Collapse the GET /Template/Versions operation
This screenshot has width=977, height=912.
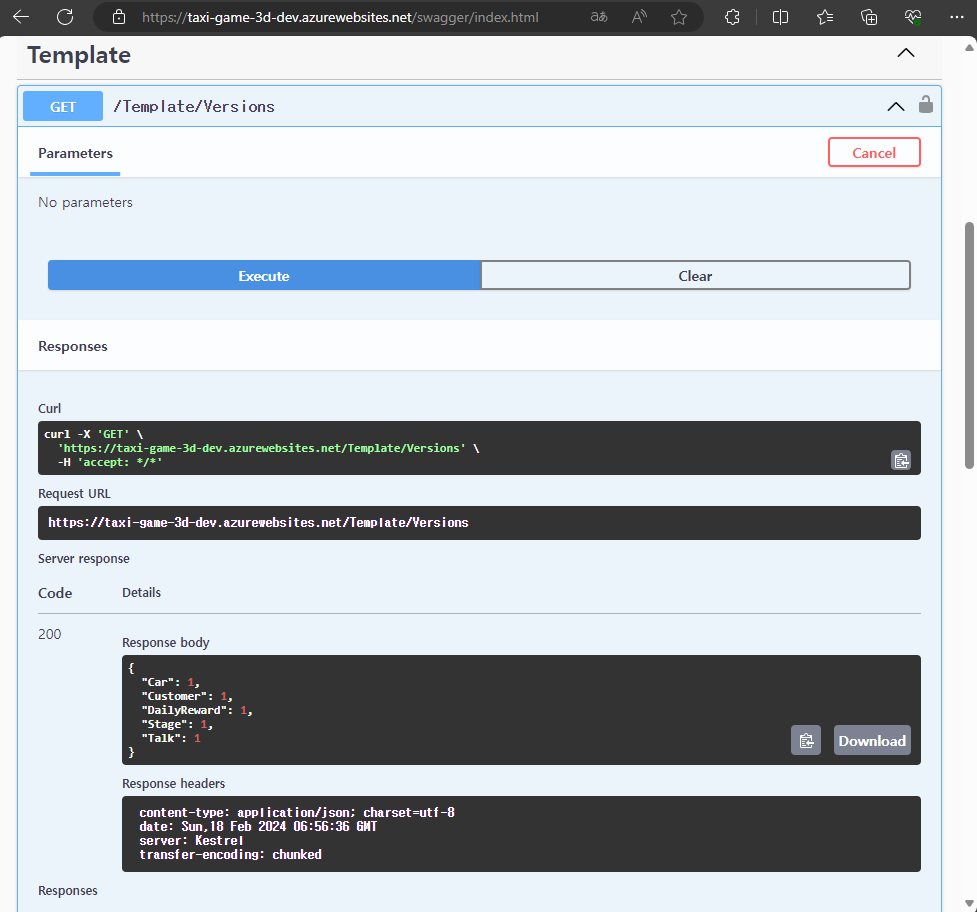[896, 107]
